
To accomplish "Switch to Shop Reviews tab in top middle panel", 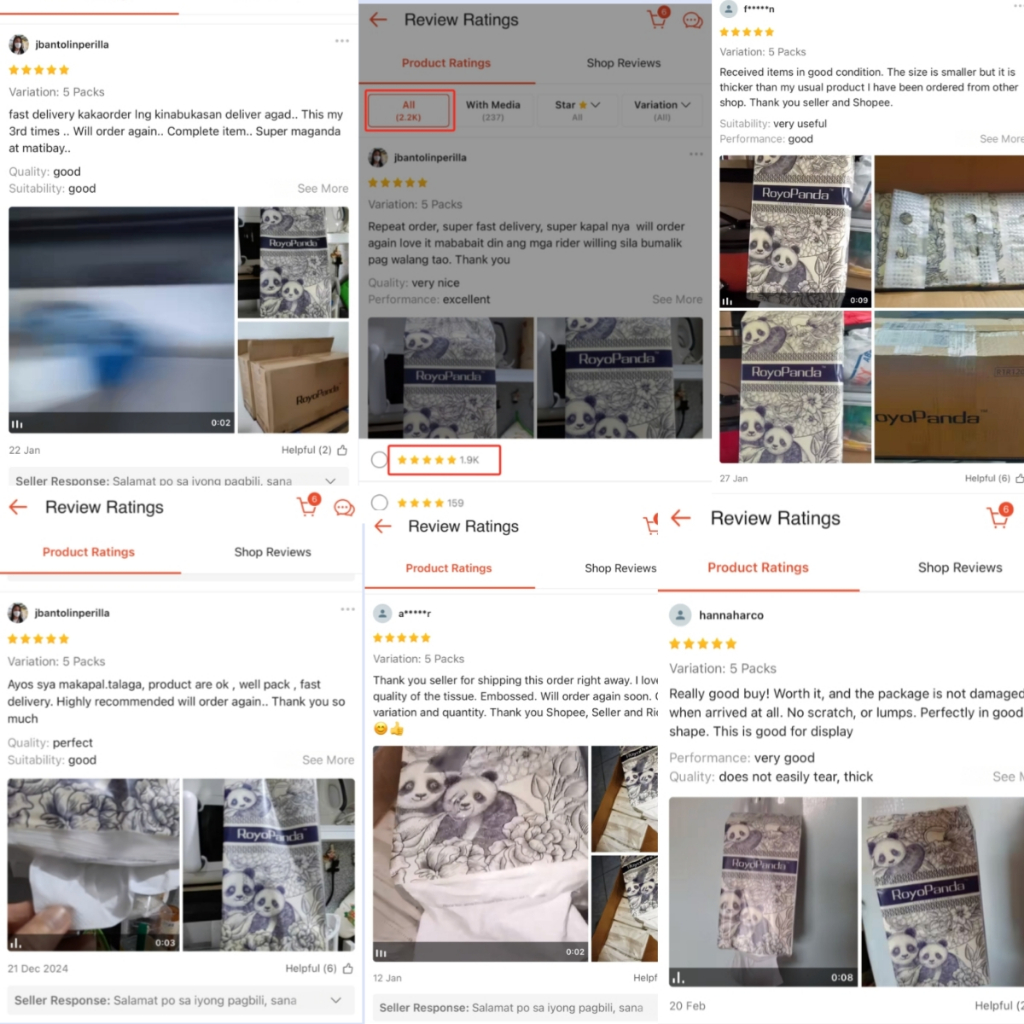I will (623, 63).
